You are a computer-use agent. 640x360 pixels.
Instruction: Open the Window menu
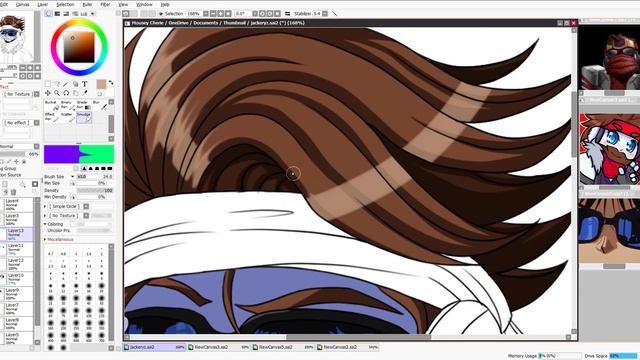[144, 4]
